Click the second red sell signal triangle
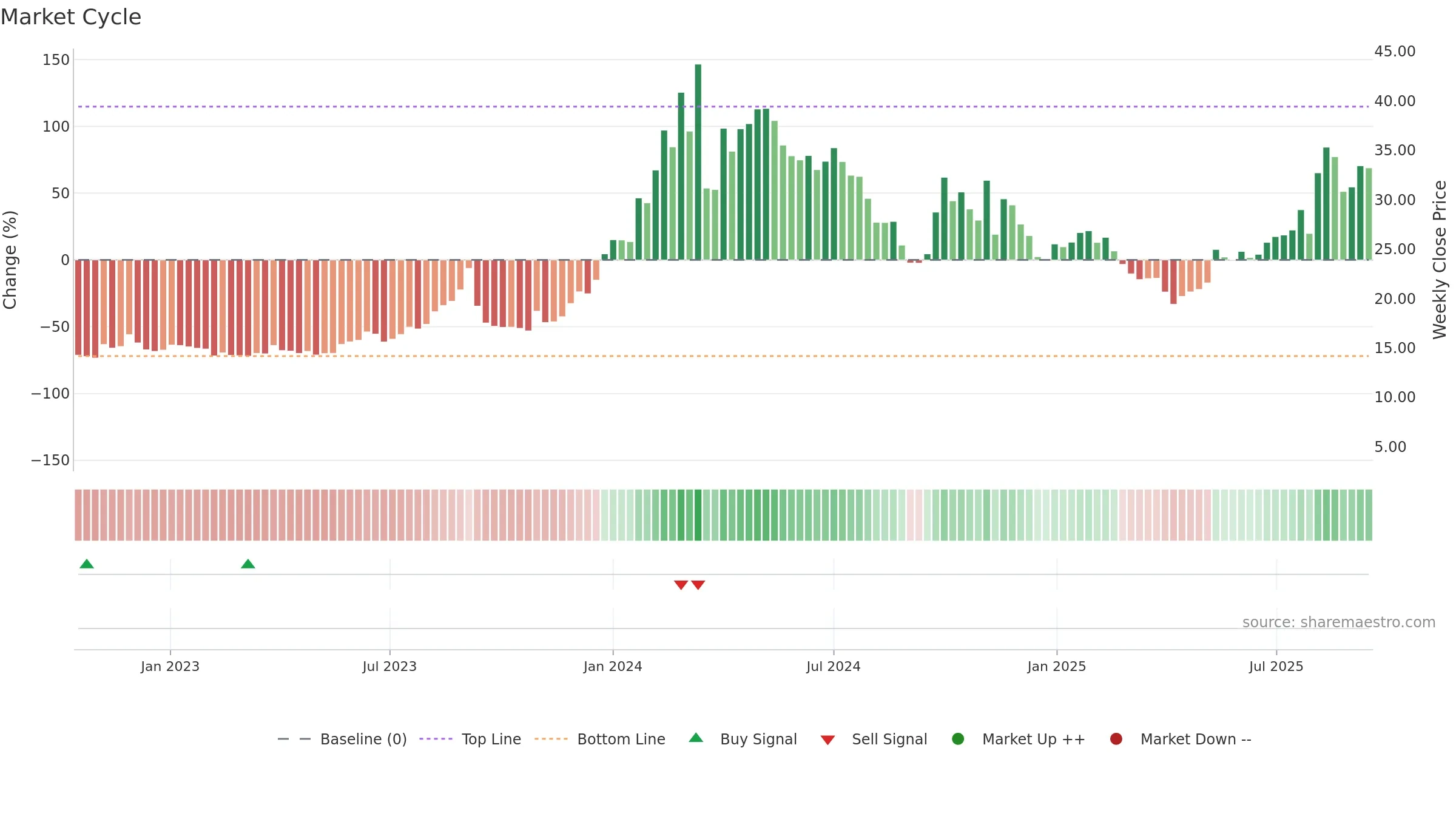 (x=698, y=585)
